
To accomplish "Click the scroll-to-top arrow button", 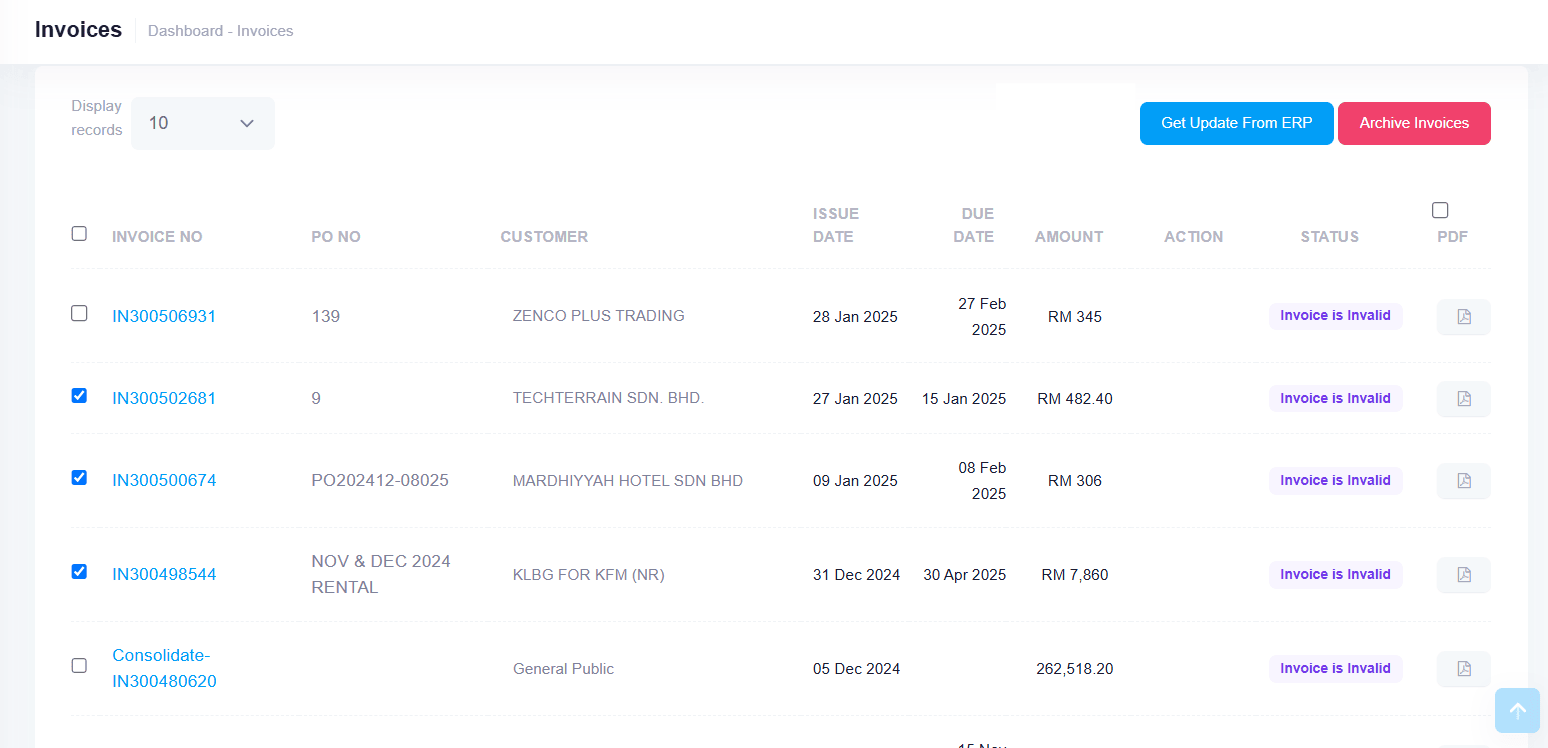I will (1517, 711).
